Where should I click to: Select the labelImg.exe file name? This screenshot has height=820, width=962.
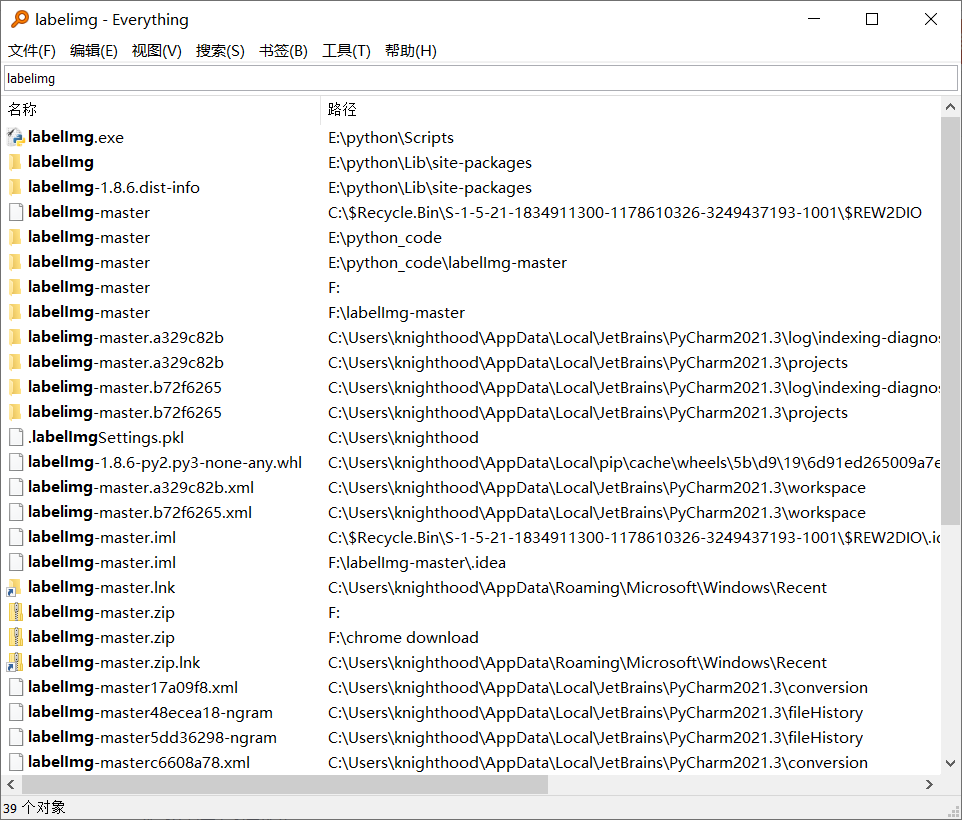pyautogui.click(x=75, y=137)
